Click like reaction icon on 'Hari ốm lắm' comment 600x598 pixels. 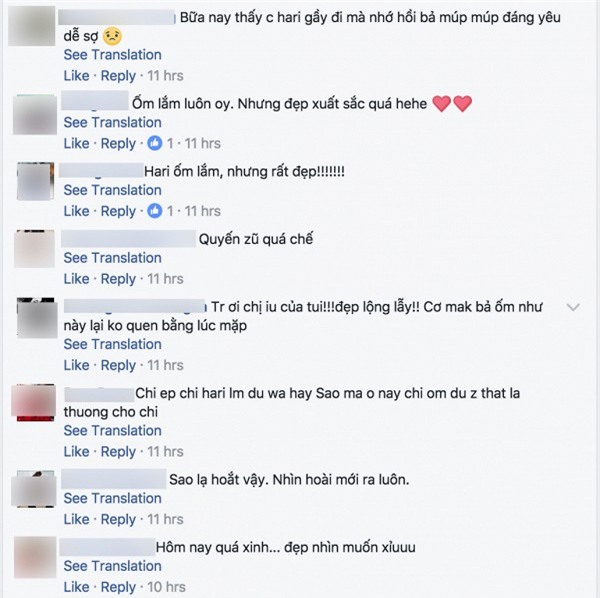155,211
